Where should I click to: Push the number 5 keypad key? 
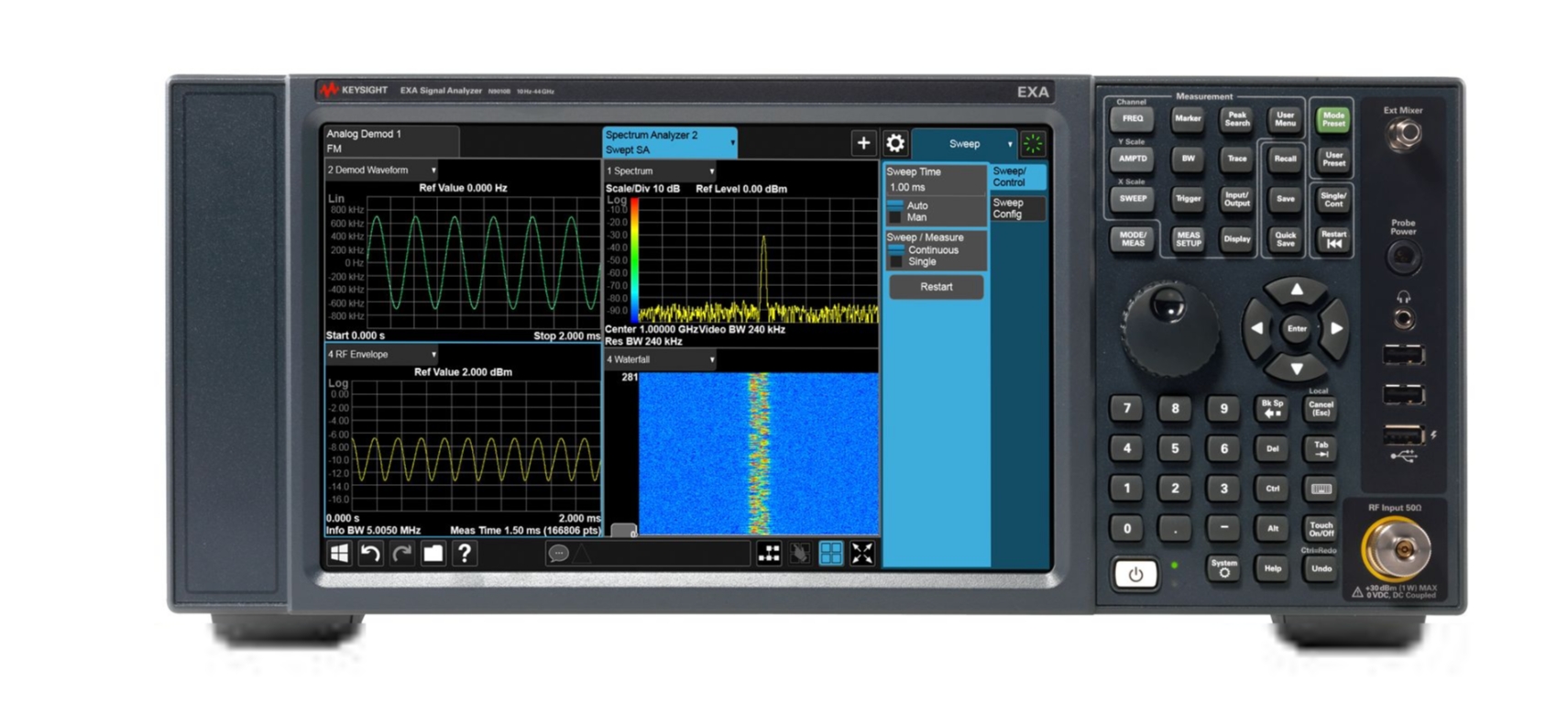coord(1175,448)
